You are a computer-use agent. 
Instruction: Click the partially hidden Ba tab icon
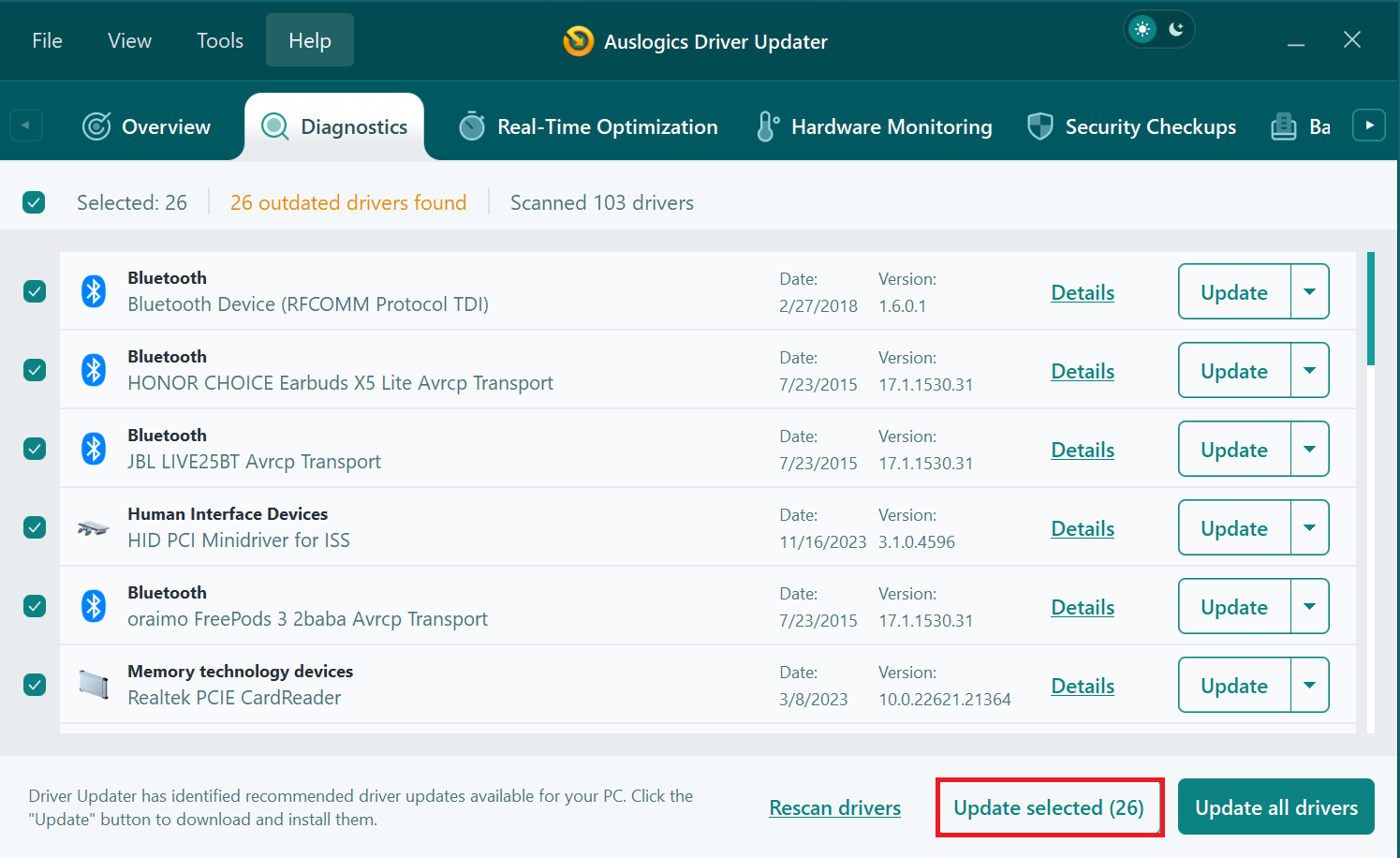(1283, 126)
